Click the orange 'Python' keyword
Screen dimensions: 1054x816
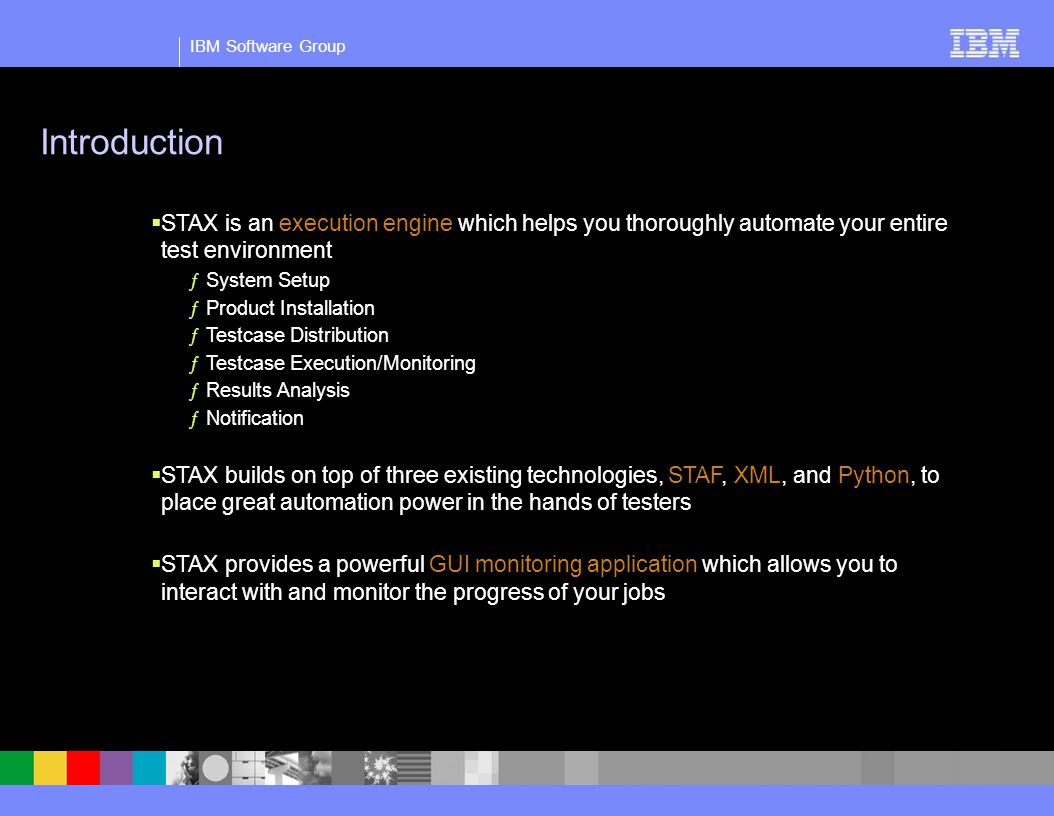(x=873, y=475)
